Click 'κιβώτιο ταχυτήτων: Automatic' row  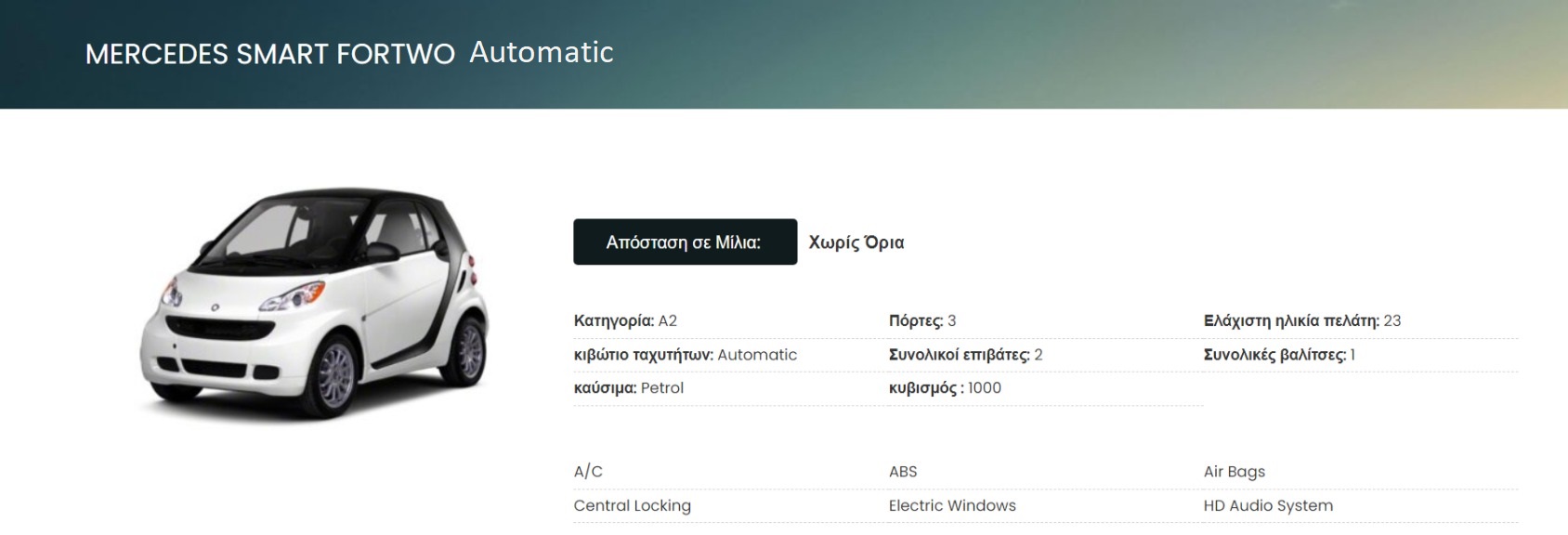click(x=686, y=355)
